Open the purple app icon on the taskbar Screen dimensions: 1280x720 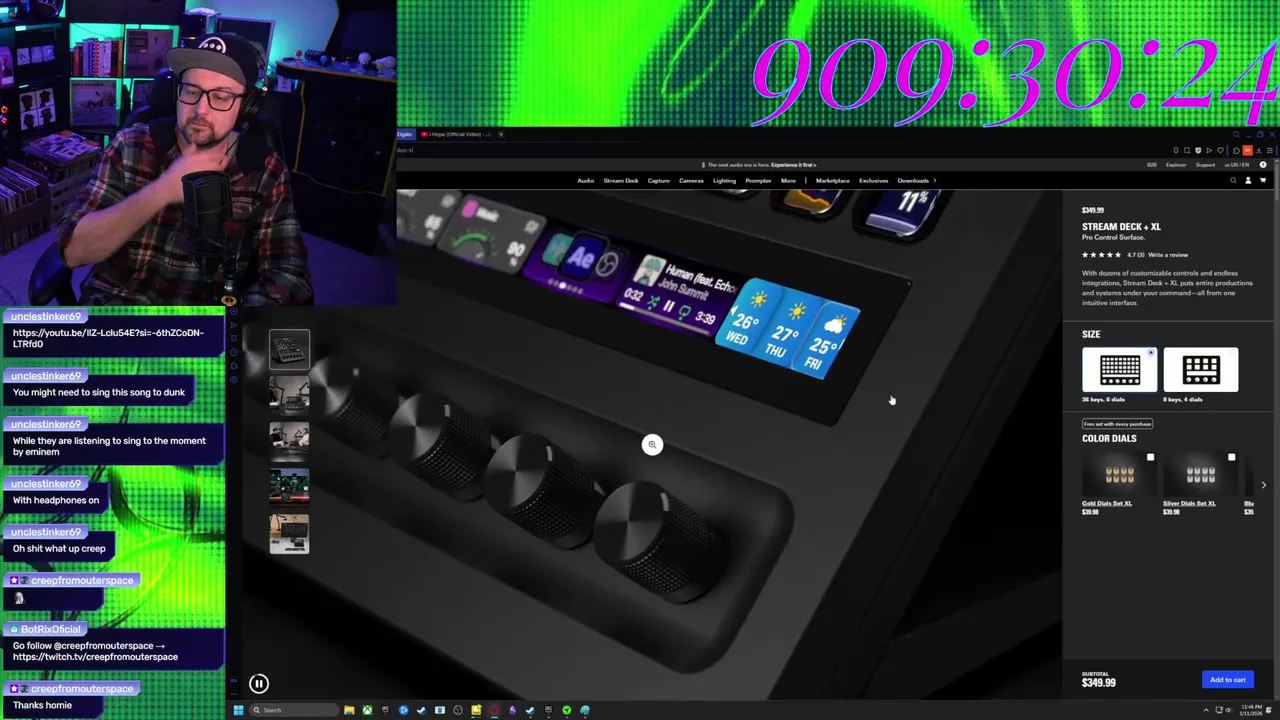(512, 710)
